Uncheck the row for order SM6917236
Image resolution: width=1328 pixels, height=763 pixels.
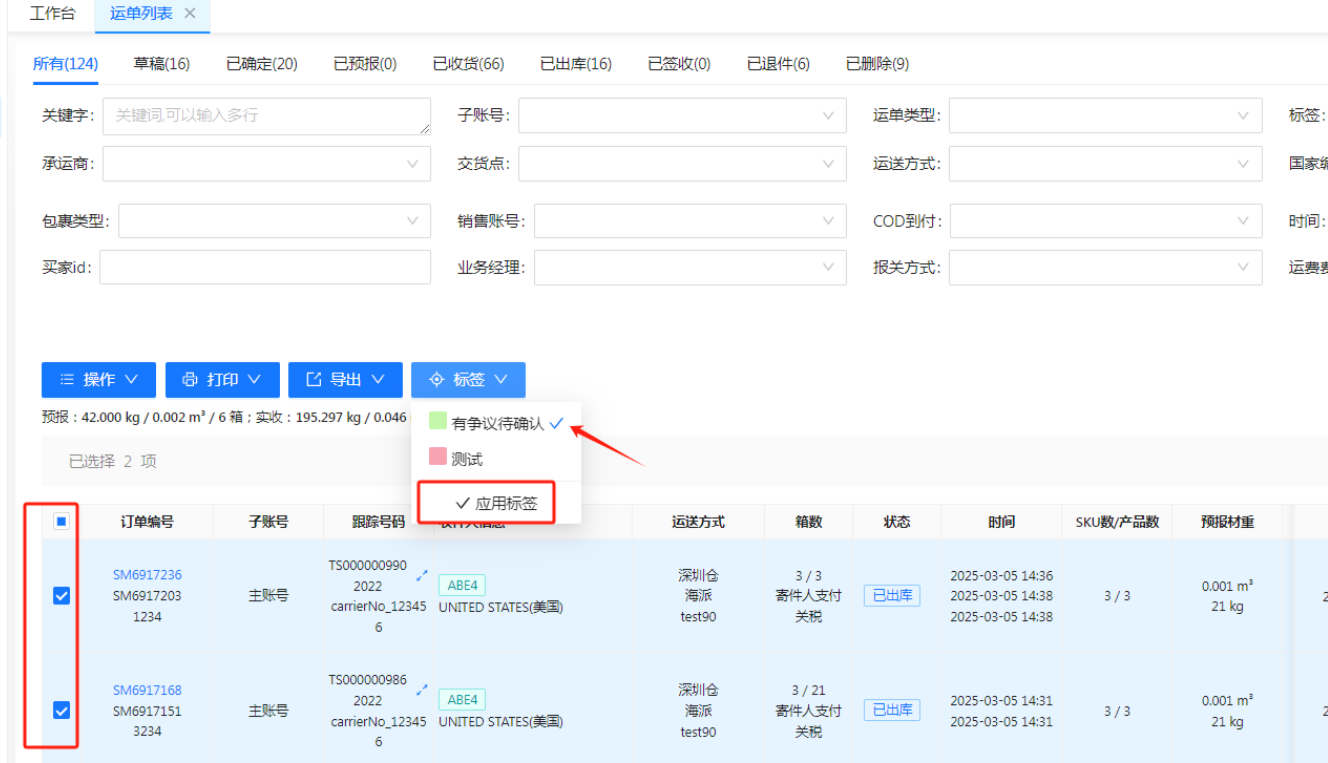[61, 596]
